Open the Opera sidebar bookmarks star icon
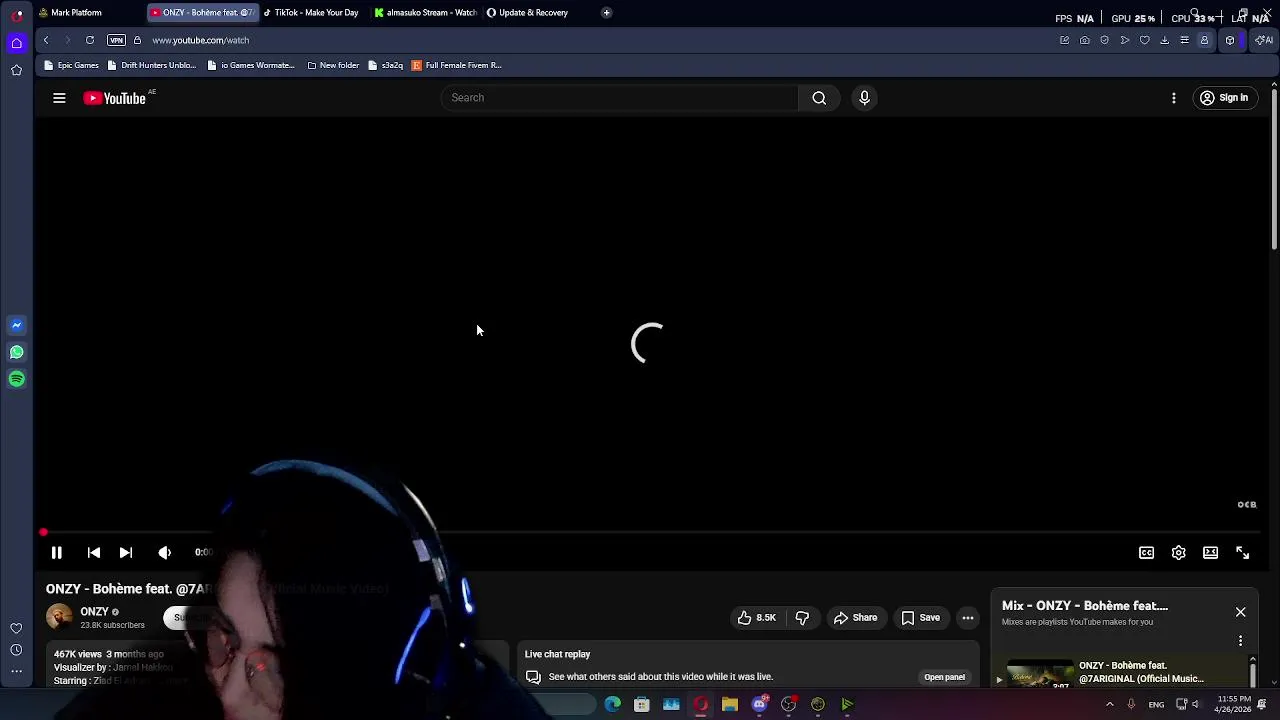The image size is (1280, 720). 17,70
